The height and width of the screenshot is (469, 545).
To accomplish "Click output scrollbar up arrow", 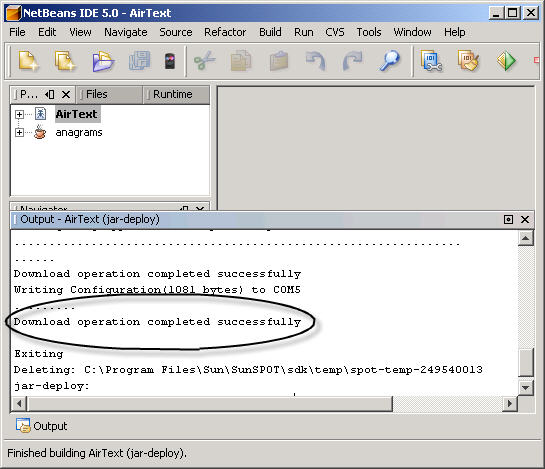I will pyautogui.click(x=526, y=238).
